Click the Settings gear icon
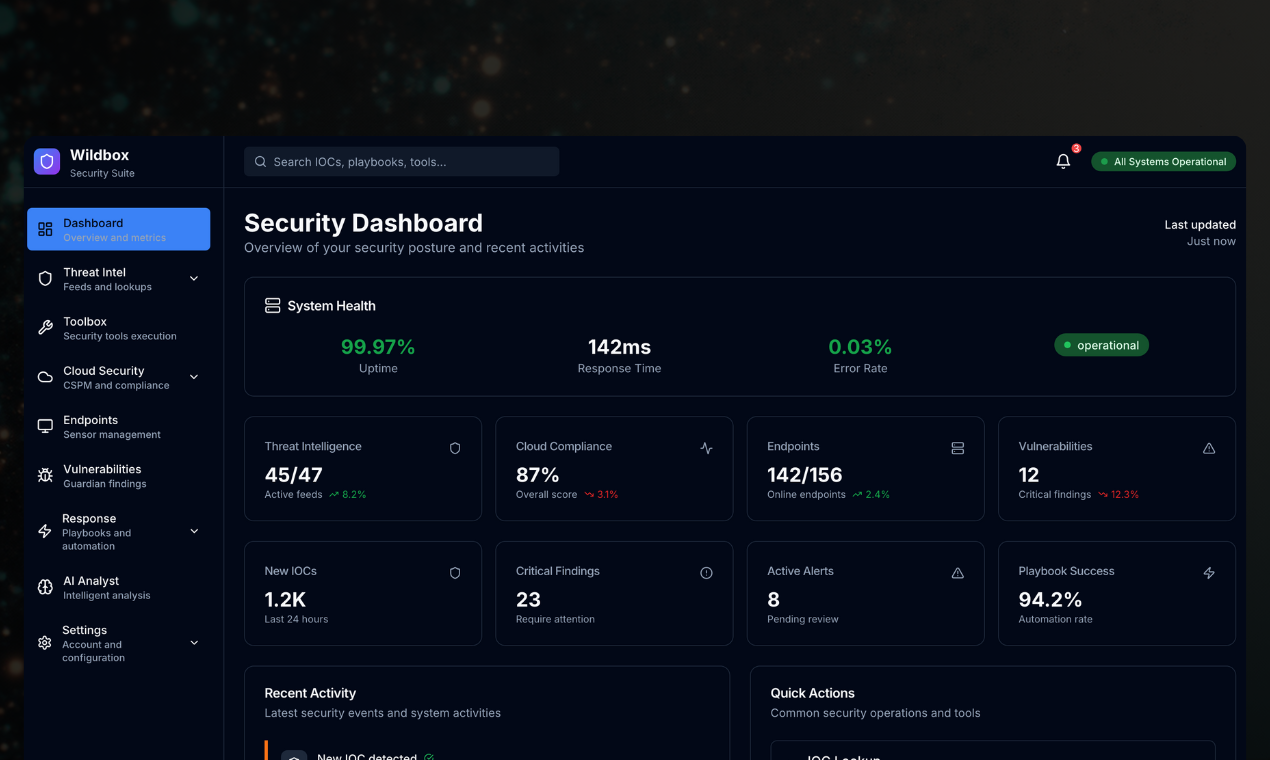This screenshot has height=760, width=1270. pos(45,643)
